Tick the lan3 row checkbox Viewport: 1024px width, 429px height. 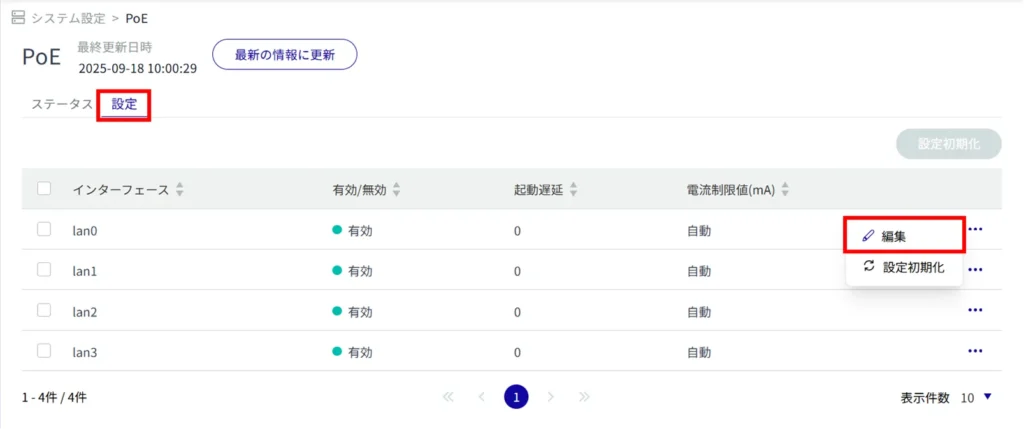44,351
